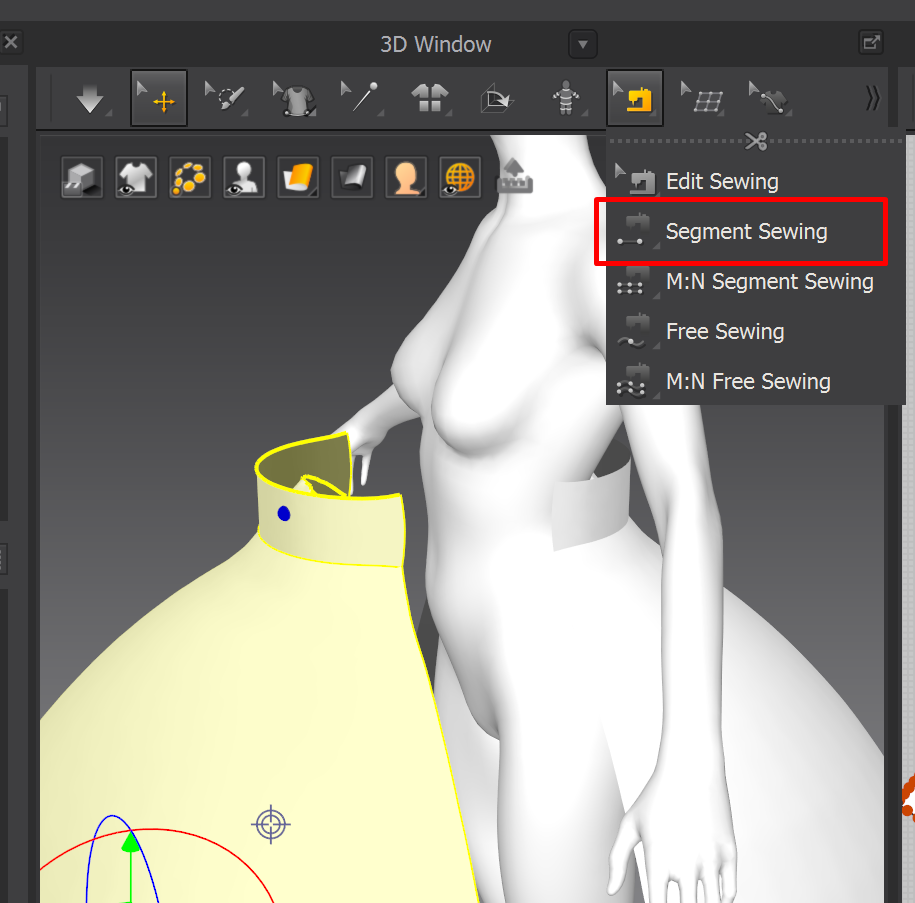
Task: Choose M:N Segment Sewing option
Action: pyautogui.click(x=755, y=282)
